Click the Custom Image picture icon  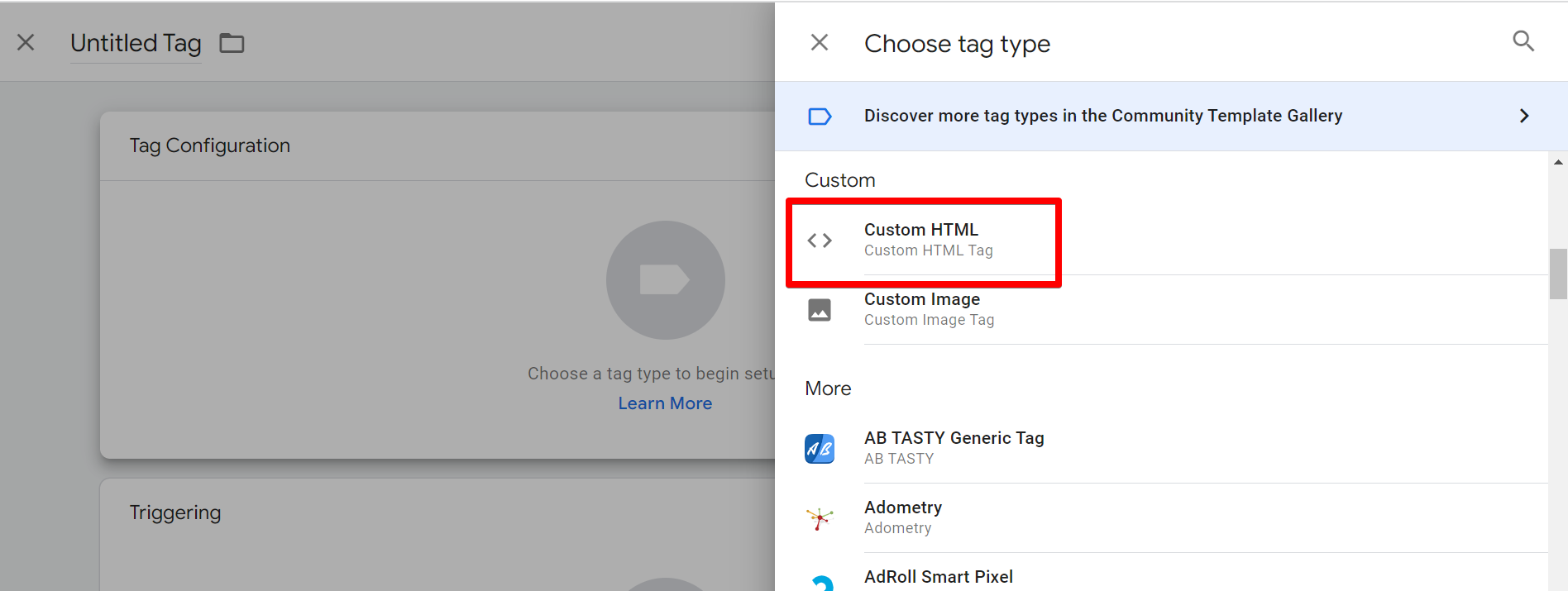click(x=820, y=310)
